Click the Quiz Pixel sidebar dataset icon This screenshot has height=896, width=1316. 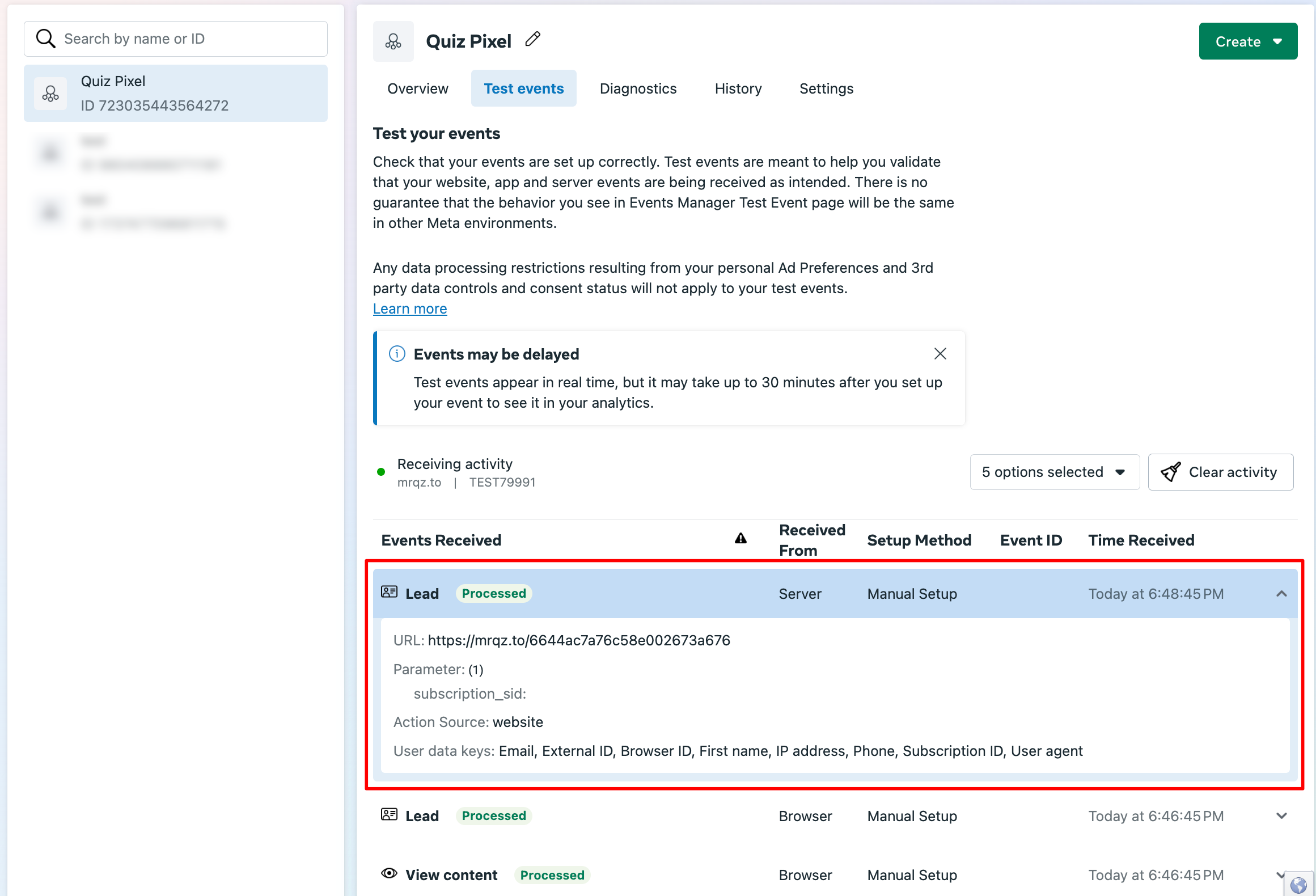tap(50, 94)
